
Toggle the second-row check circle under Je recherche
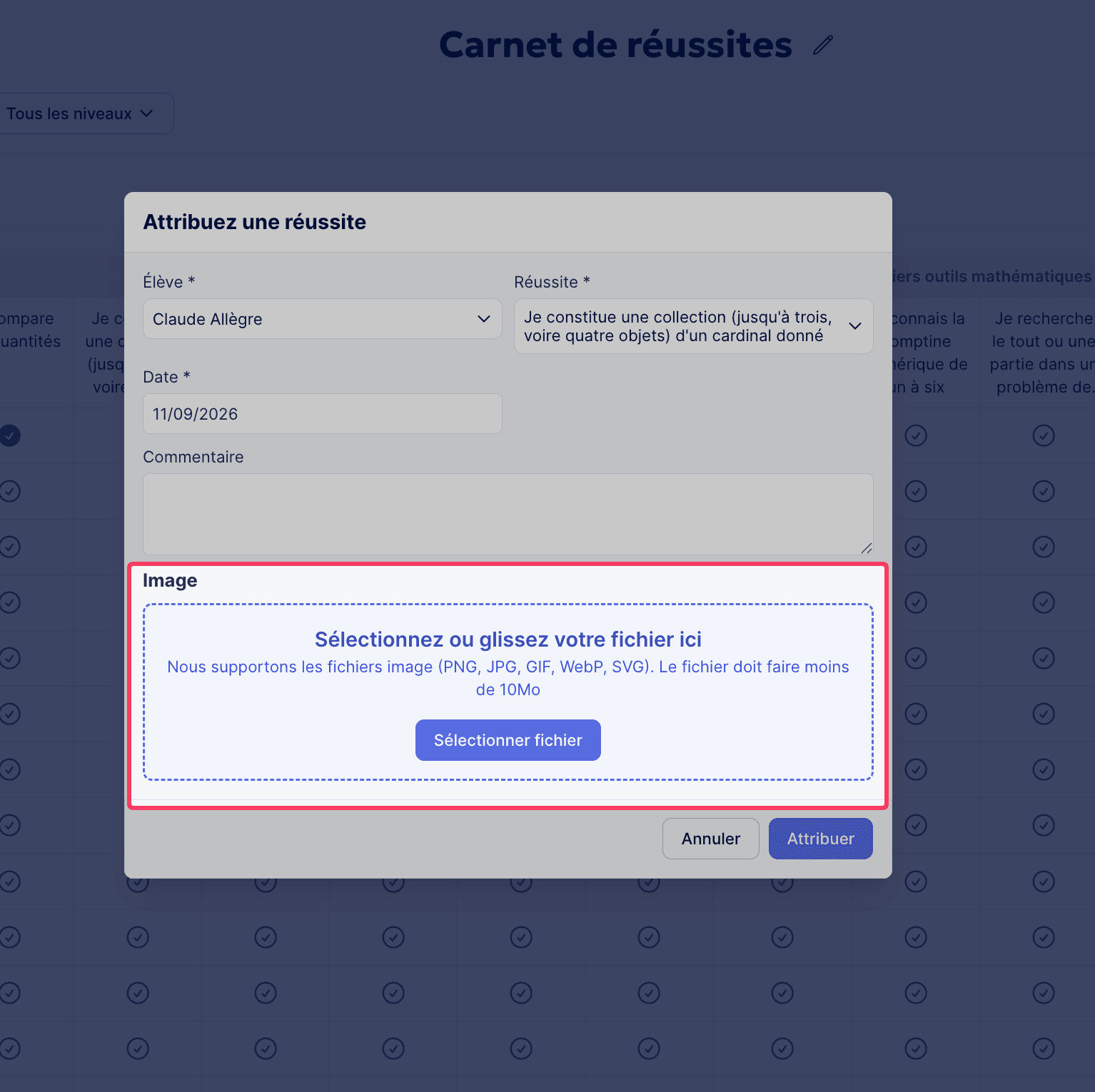click(1044, 491)
